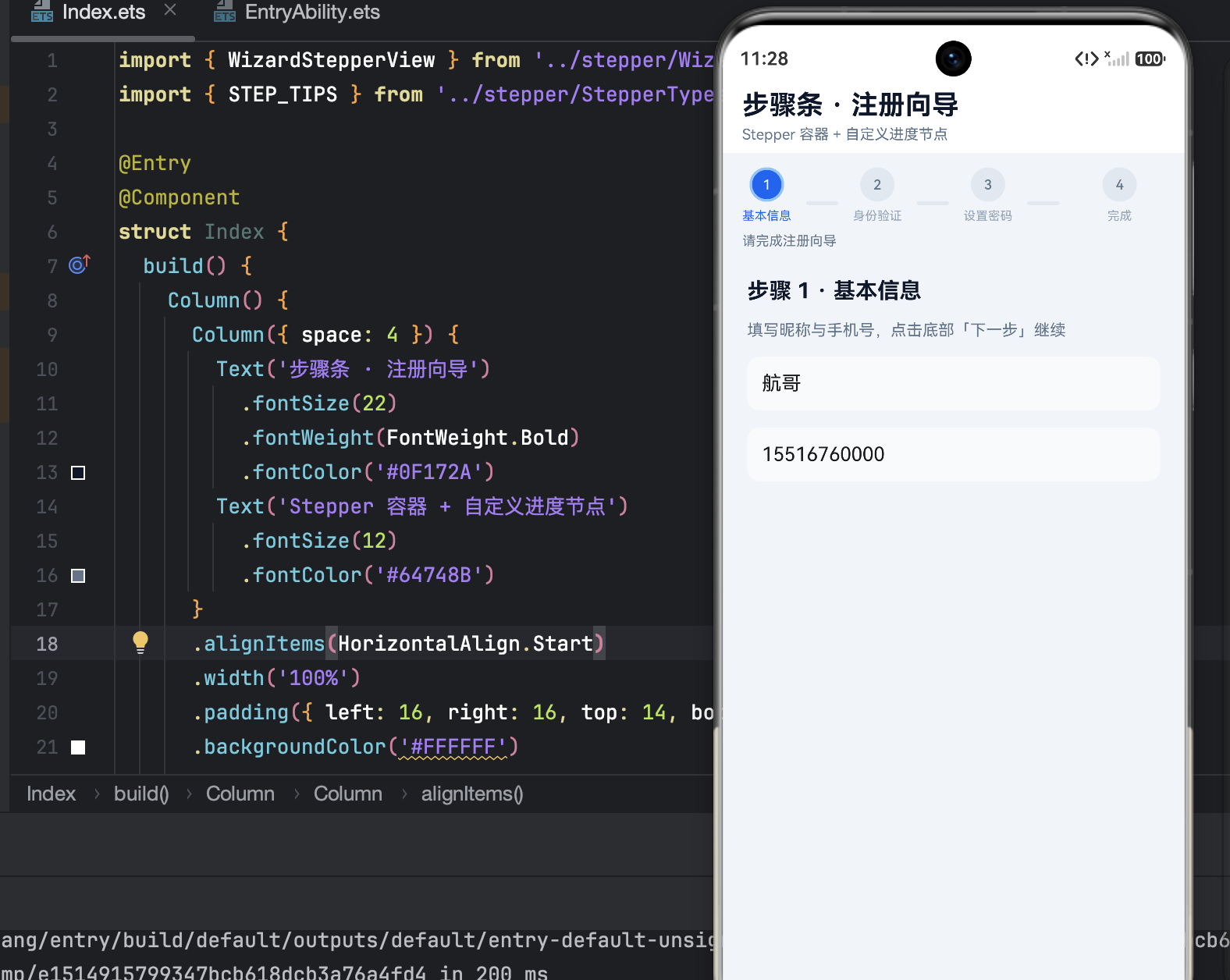Click the nickname input field containing 航哥

pos(953,383)
